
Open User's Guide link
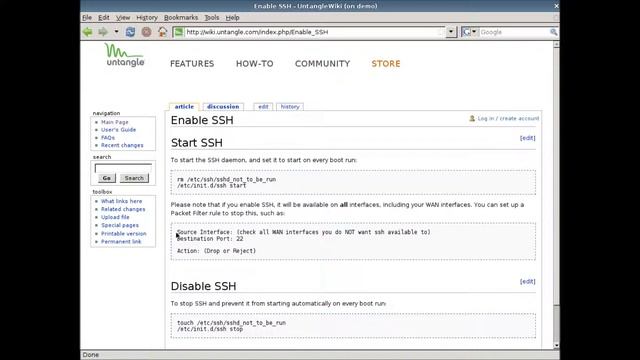118,130
